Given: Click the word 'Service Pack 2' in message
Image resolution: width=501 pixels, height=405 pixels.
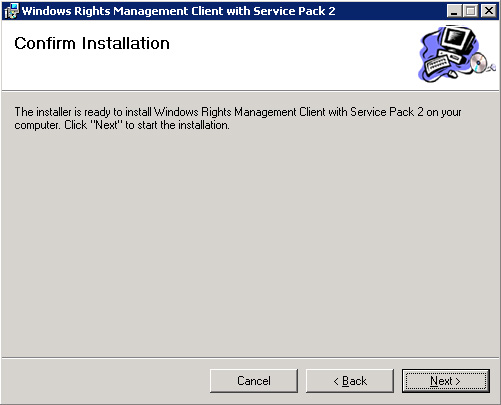Looking at the screenshot, I should 387,112.
